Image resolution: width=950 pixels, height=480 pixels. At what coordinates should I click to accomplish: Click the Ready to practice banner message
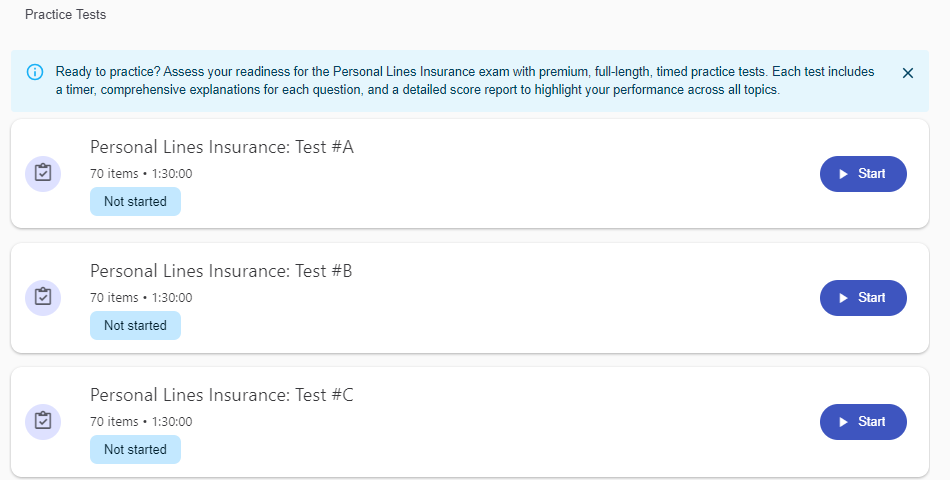click(x=465, y=81)
